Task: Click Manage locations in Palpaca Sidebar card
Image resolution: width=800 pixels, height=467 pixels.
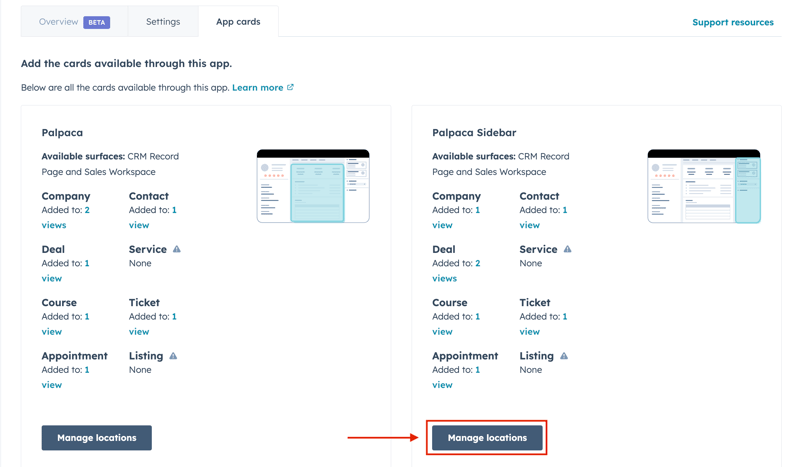Action: point(487,438)
